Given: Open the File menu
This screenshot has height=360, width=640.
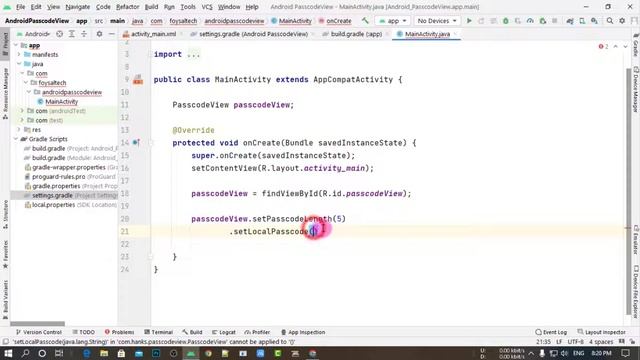Looking at the screenshot, I should click(x=20, y=7).
